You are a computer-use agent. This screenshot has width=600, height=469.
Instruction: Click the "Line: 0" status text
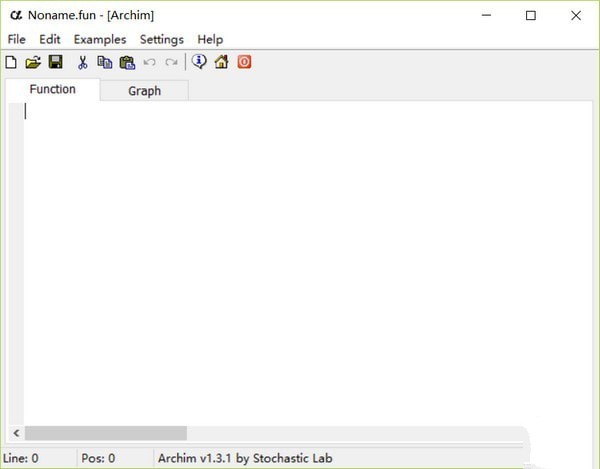pos(21,458)
